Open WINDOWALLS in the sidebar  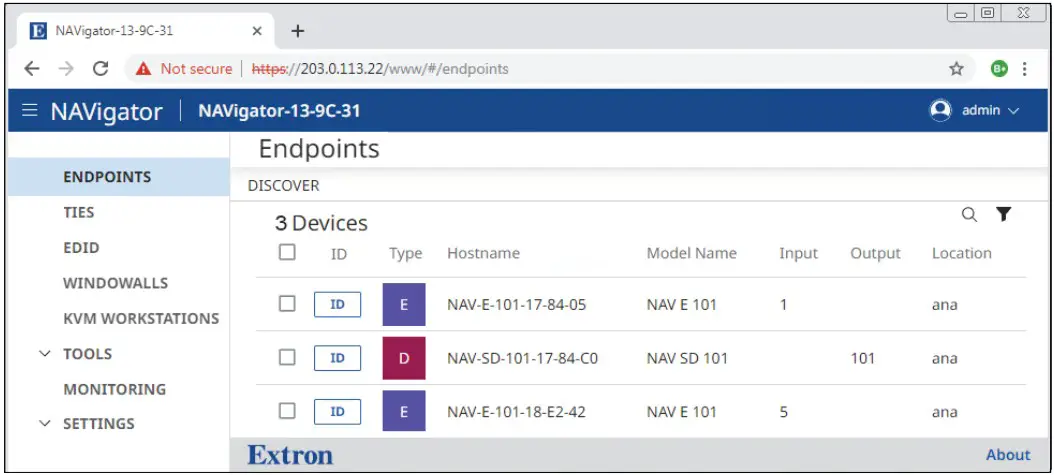[116, 283]
